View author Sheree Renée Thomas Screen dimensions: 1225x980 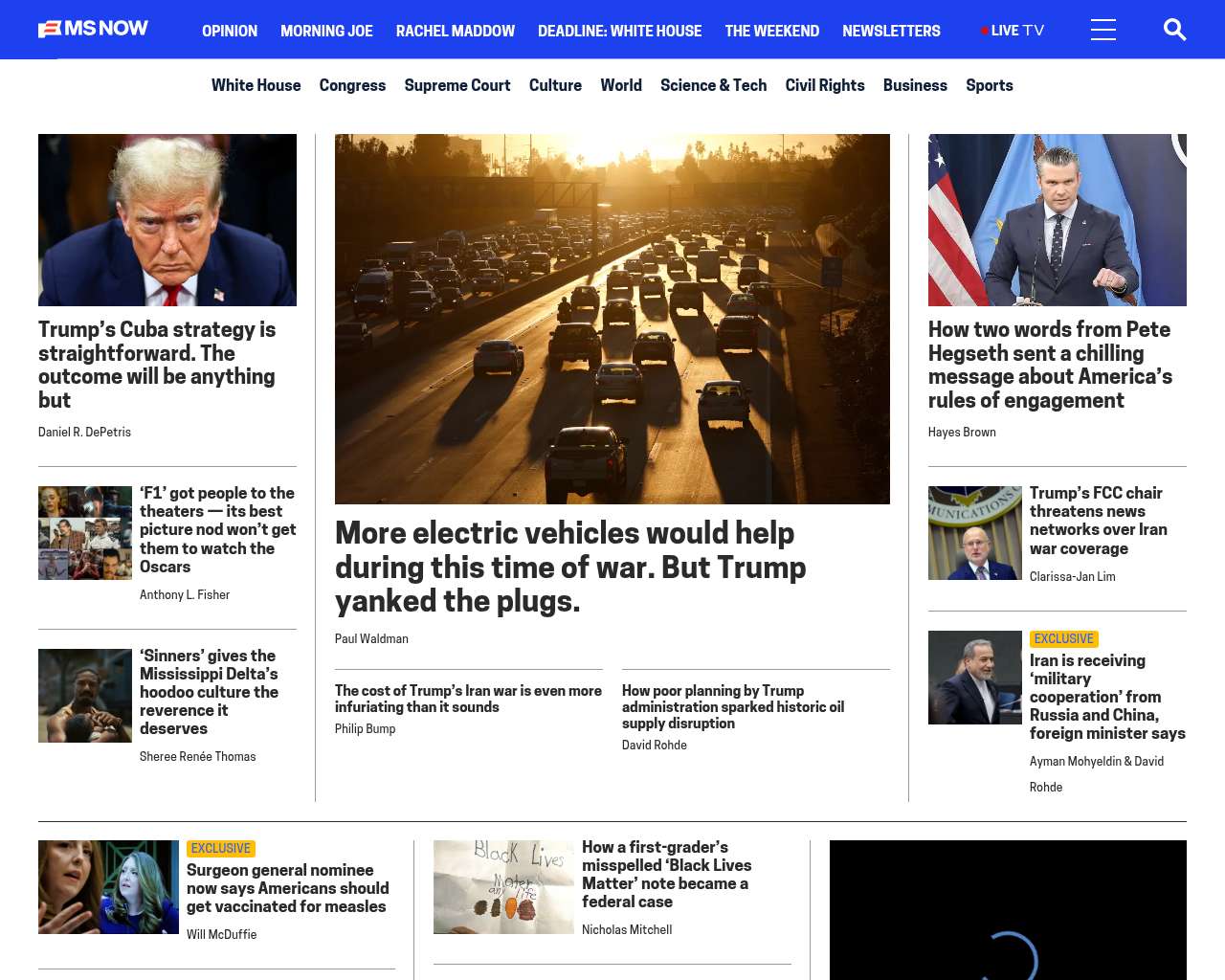tap(197, 757)
